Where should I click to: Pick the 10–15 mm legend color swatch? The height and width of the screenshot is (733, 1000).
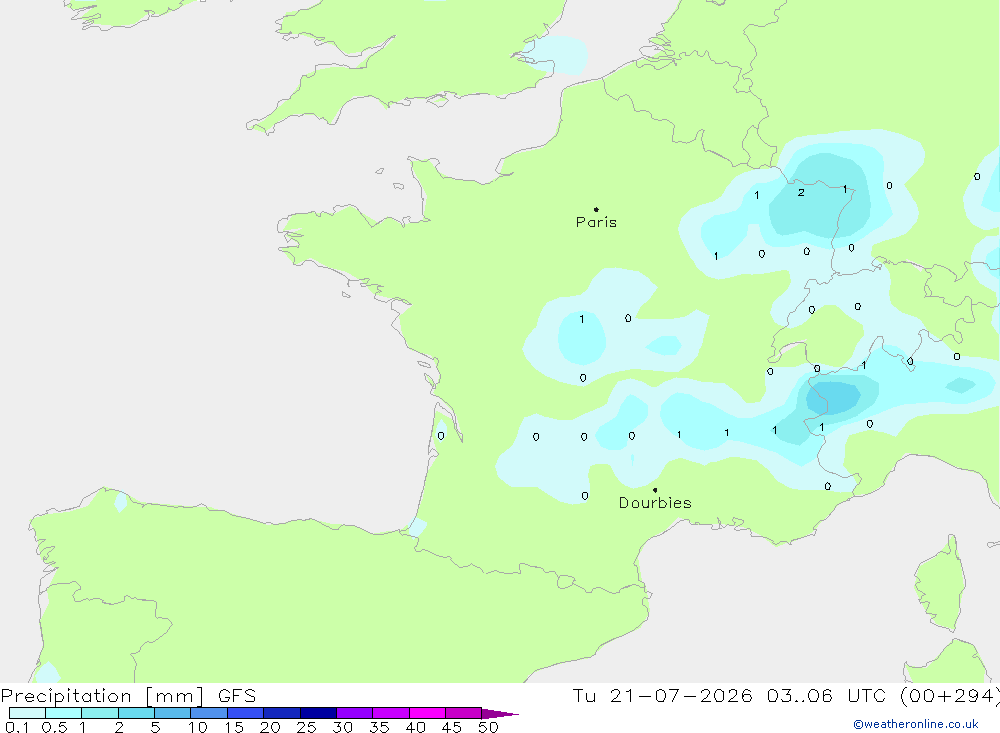pos(209,713)
